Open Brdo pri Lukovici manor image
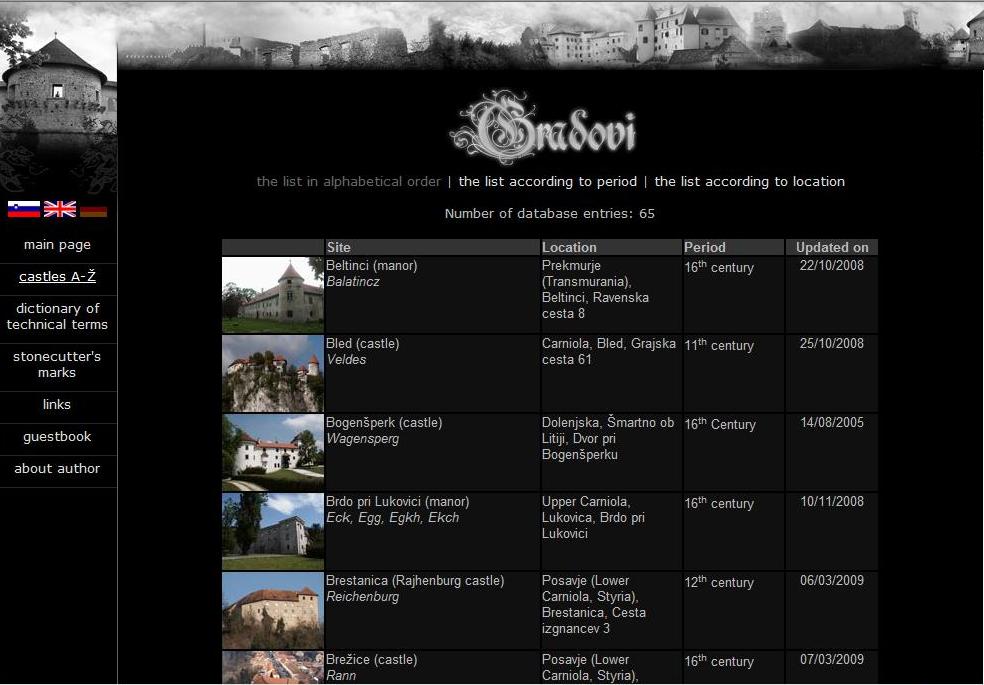The height and width of the screenshot is (685, 984). [x=273, y=531]
